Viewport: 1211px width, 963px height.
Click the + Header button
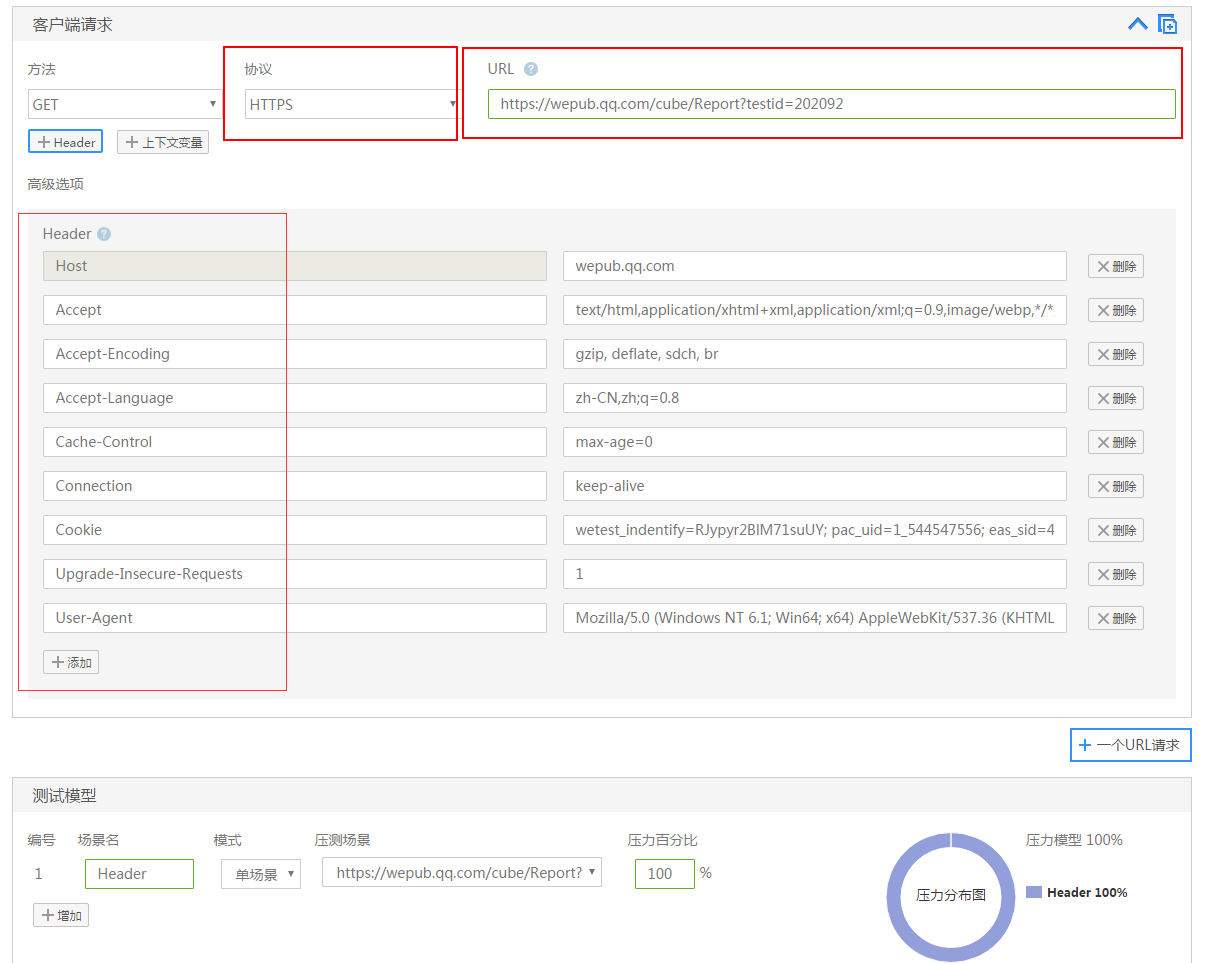(x=65, y=142)
